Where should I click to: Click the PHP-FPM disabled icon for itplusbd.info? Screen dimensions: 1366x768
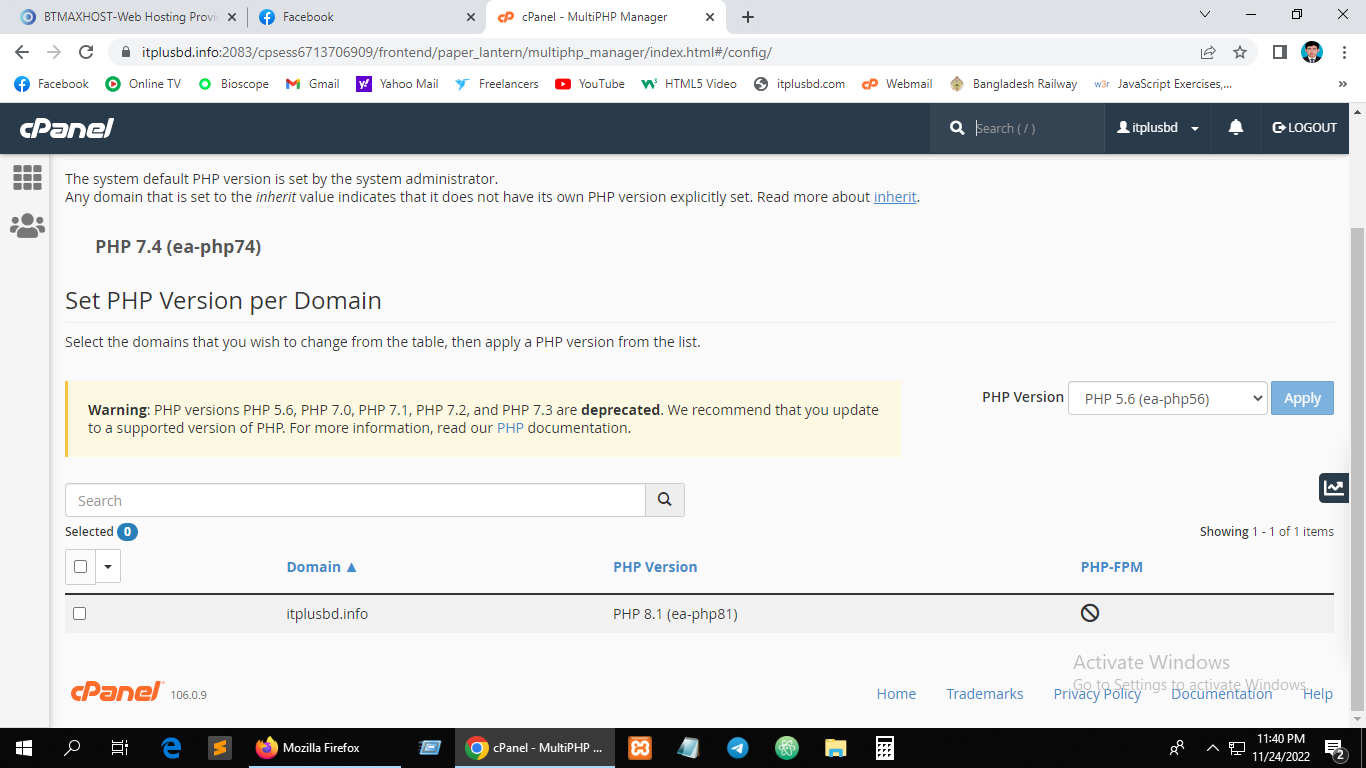(x=1090, y=613)
